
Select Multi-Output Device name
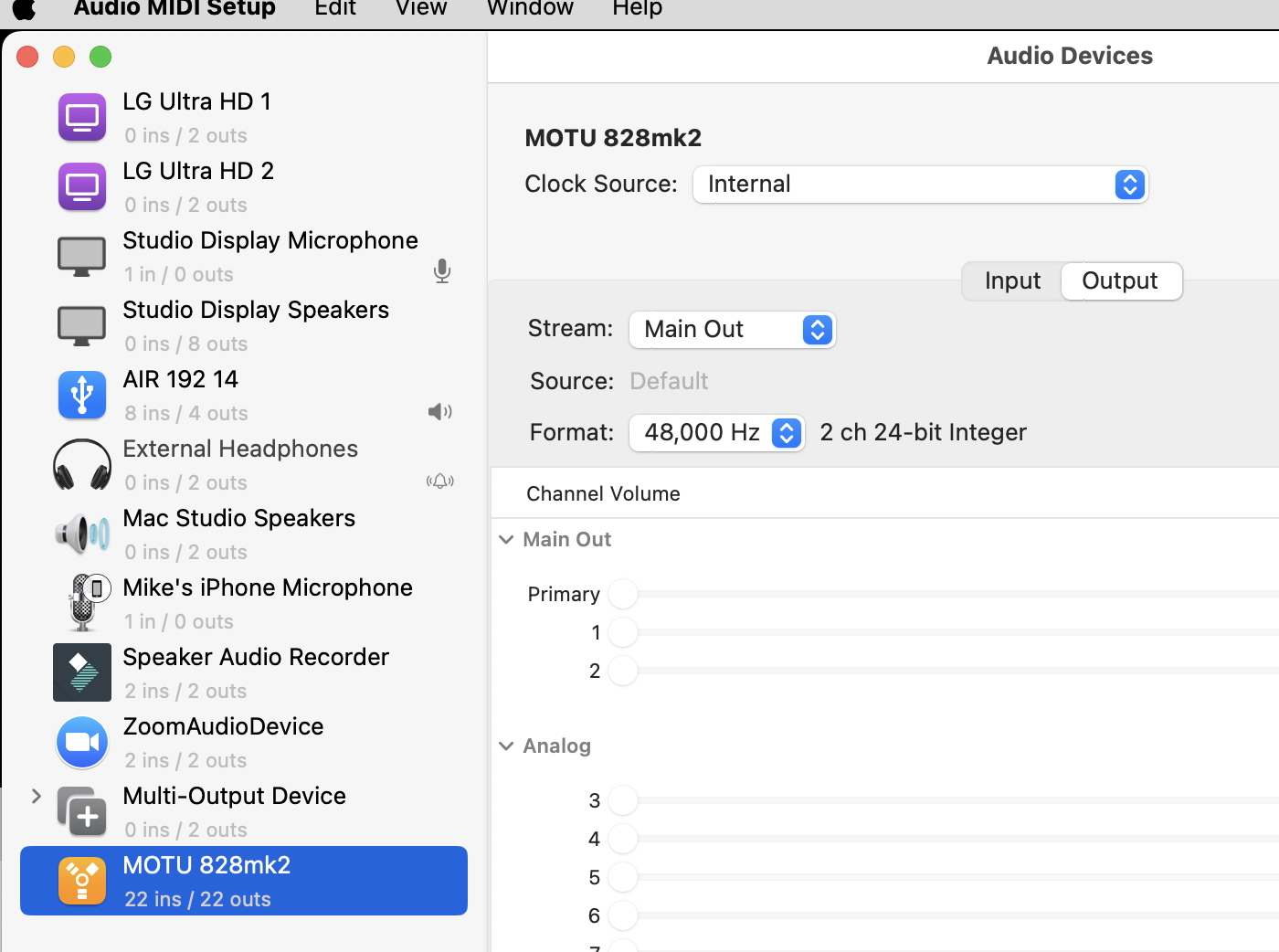point(235,796)
